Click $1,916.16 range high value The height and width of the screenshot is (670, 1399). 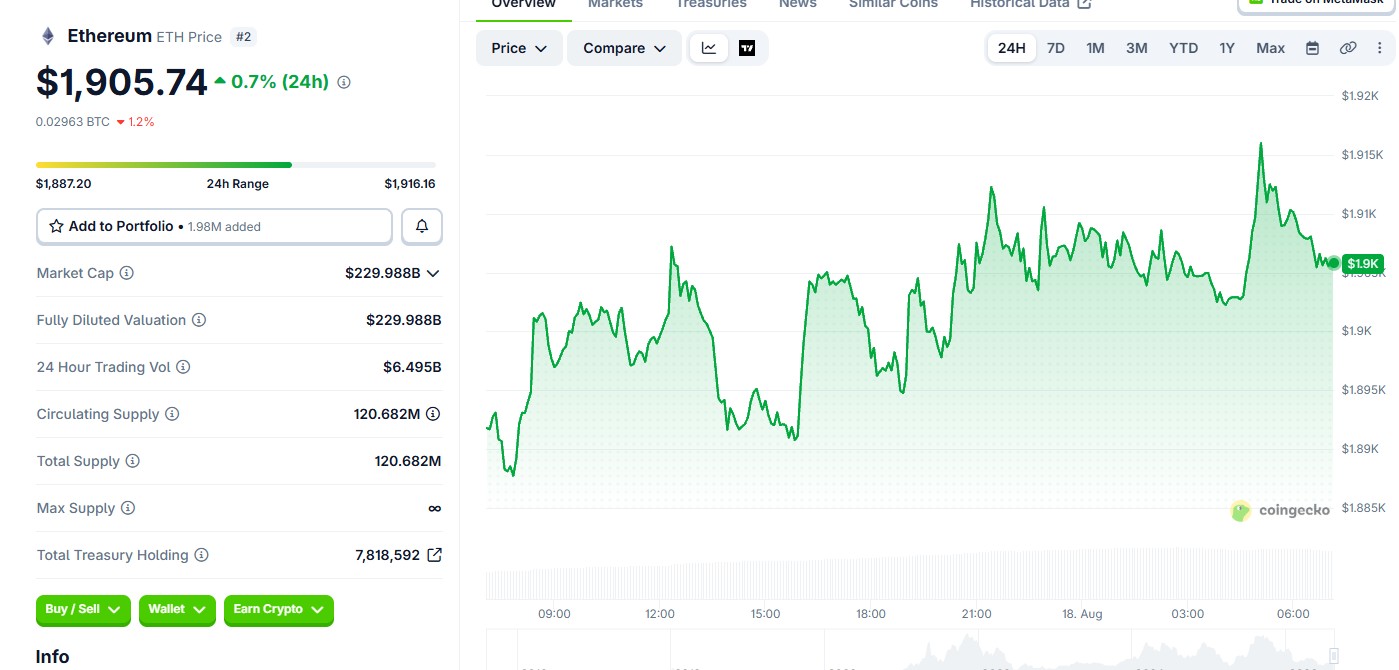(x=409, y=184)
